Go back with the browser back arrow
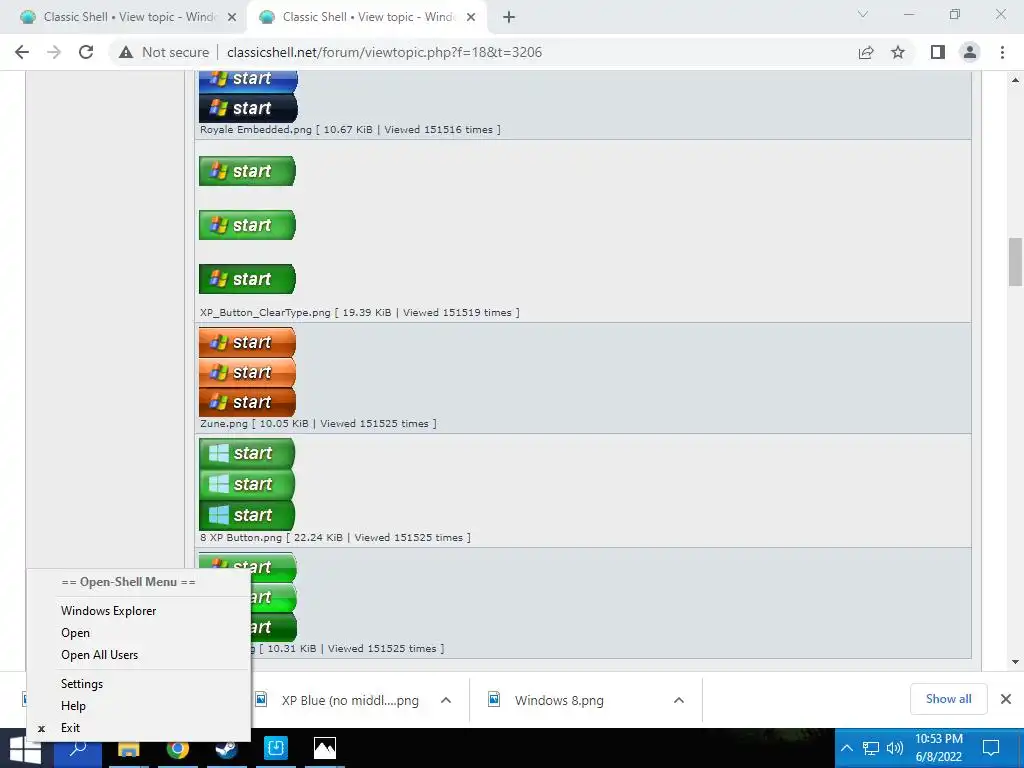 coord(22,52)
